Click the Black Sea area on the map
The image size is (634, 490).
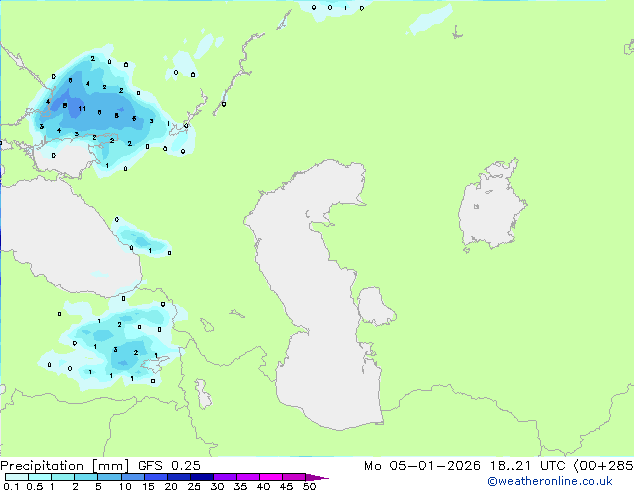click(69, 239)
